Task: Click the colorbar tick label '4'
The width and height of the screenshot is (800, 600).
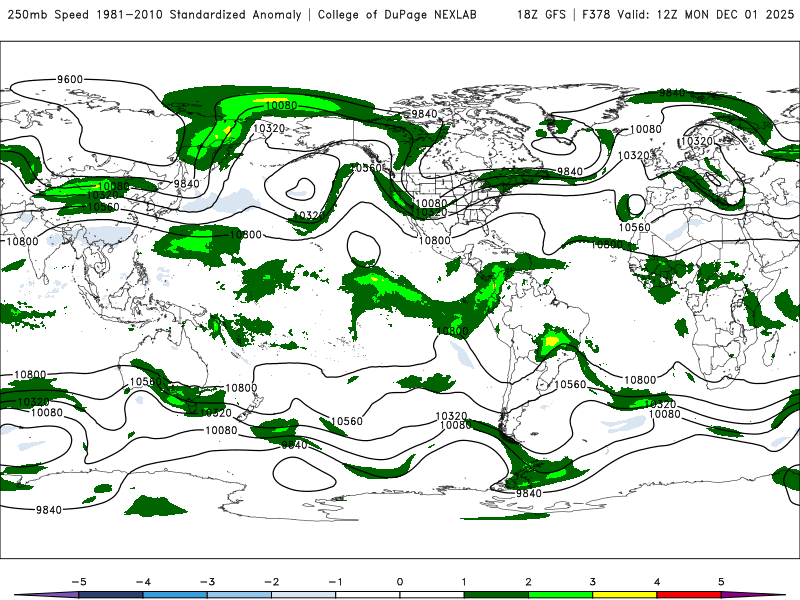Action: click(657, 582)
